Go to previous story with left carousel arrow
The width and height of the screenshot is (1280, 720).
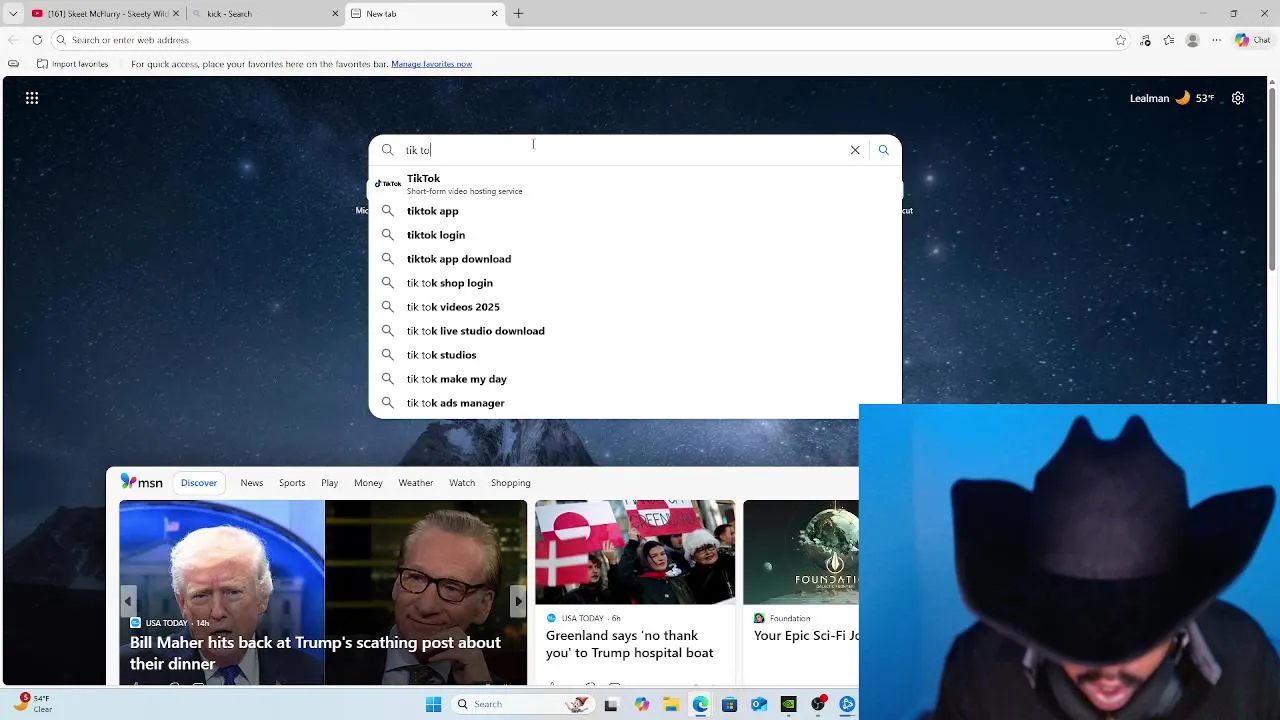pyautogui.click(x=128, y=601)
